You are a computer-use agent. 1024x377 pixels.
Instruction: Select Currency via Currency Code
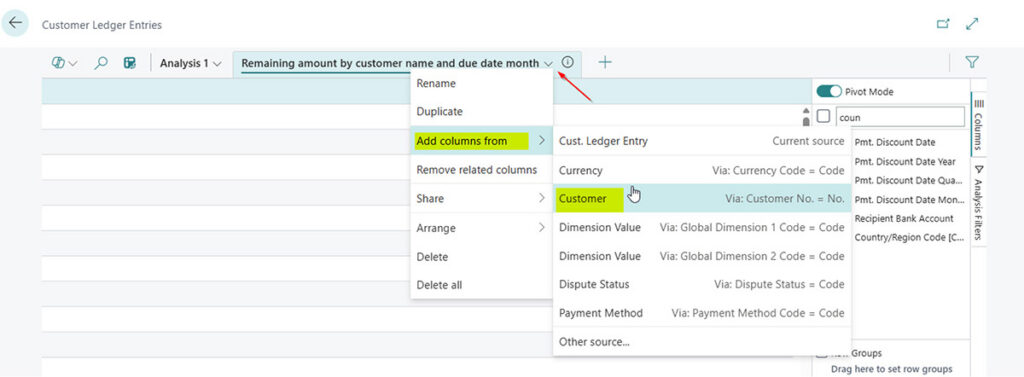[702, 171]
